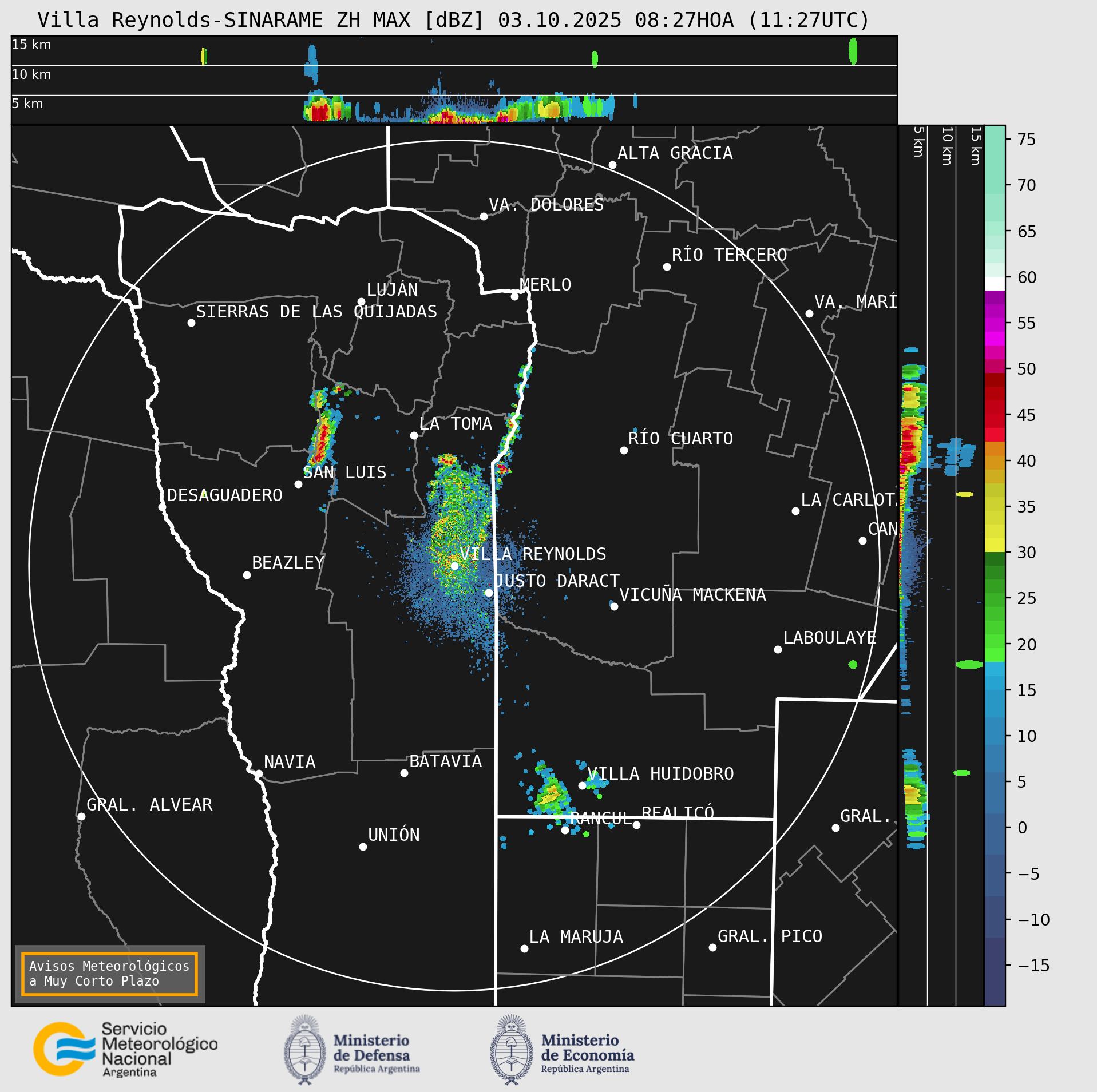This screenshot has height=1092, width=1097.
Task: Click the 55 dBZ magenta band on colorbar
Action: pos(995,325)
